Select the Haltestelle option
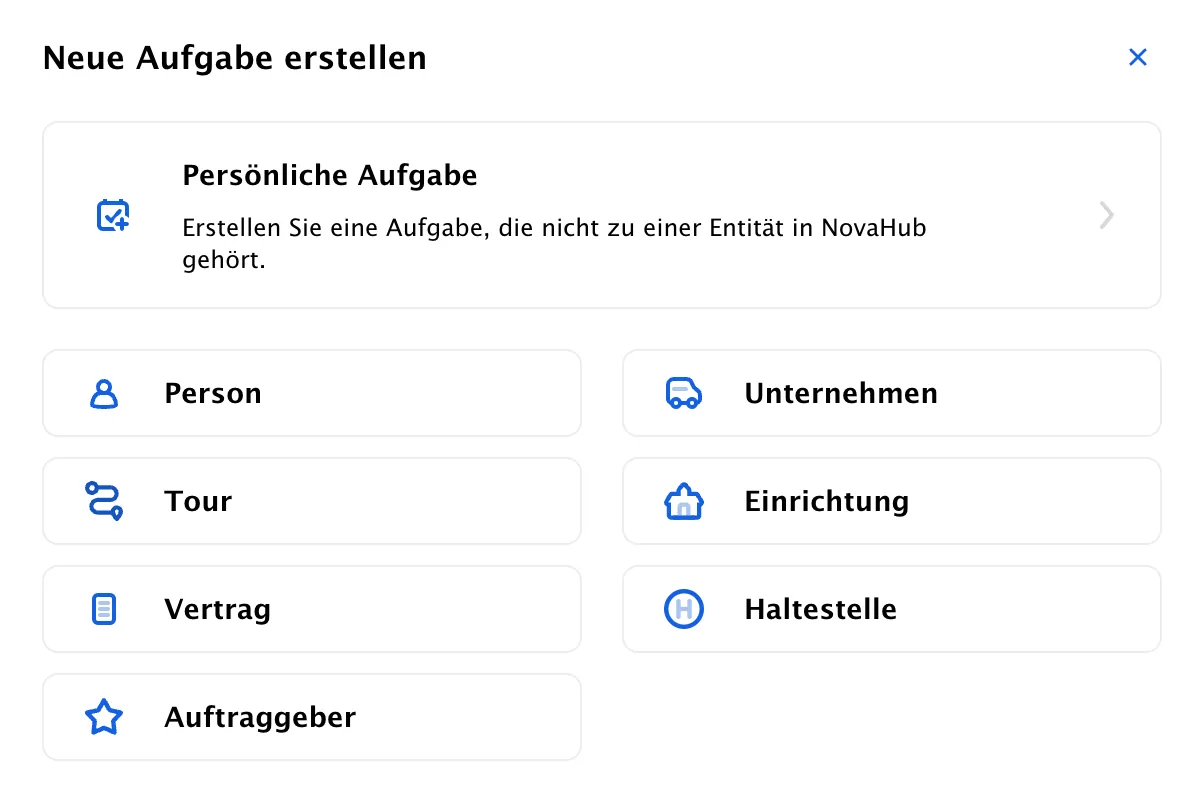1202x792 pixels. pyautogui.click(x=892, y=609)
